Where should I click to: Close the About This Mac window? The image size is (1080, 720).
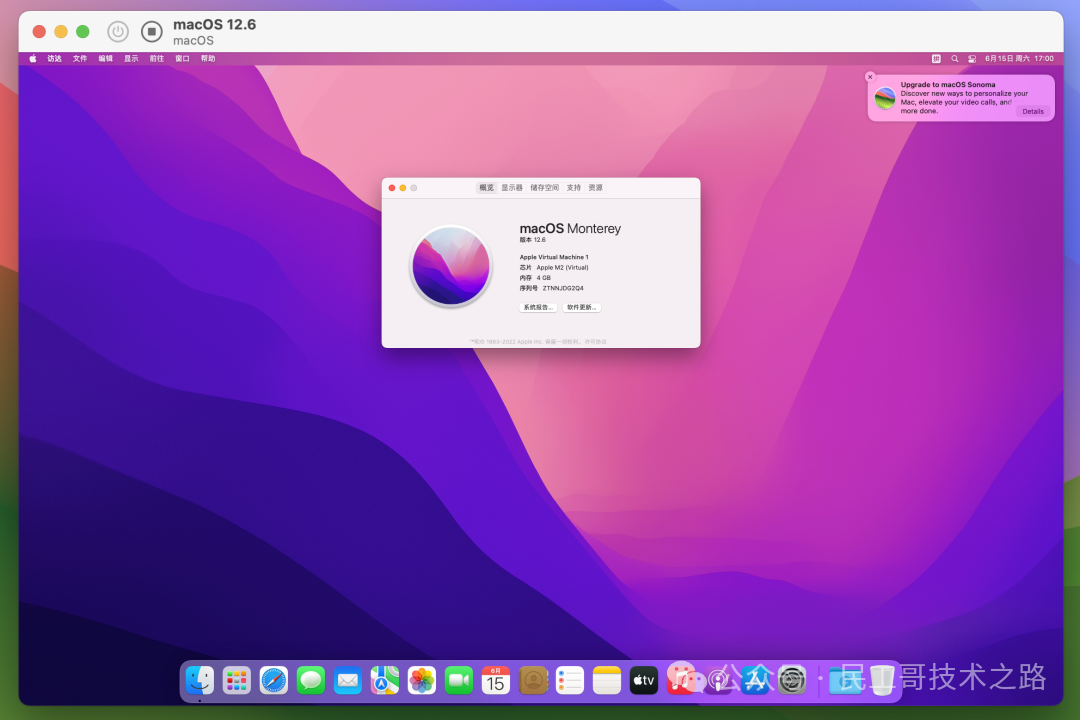coord(392,188)
